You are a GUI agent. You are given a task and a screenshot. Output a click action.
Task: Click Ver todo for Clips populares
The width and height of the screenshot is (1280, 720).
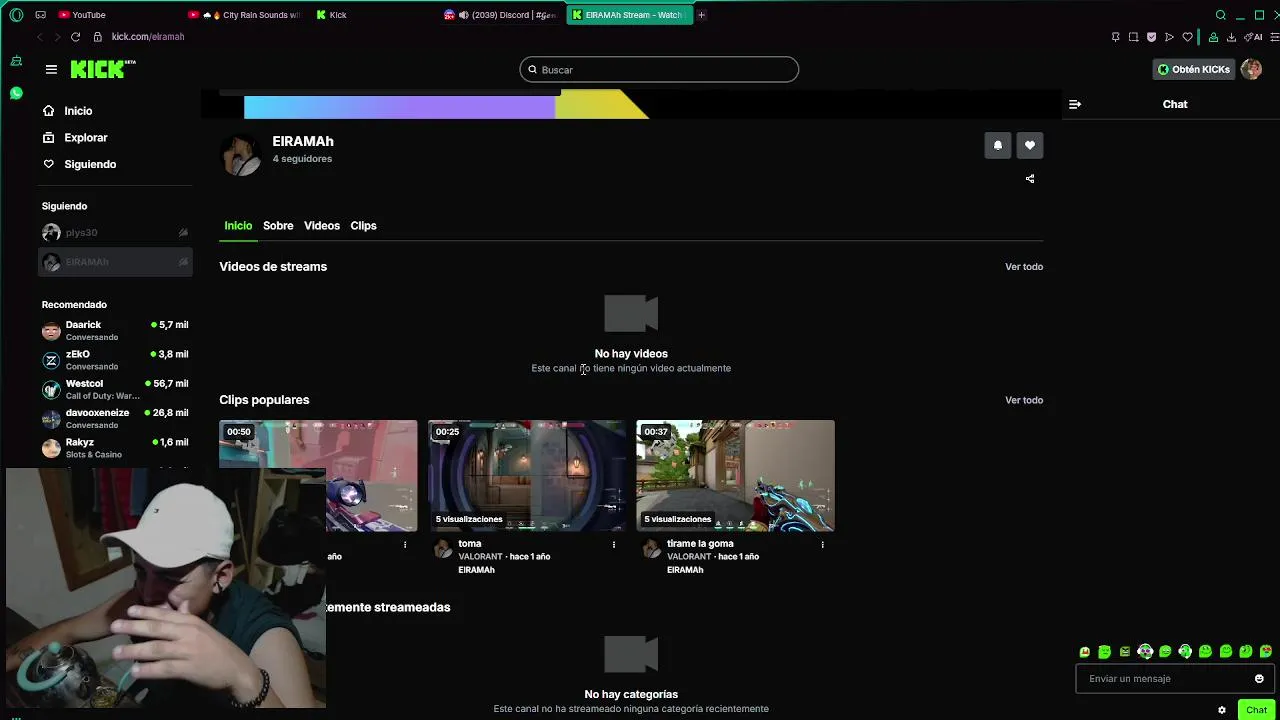[x=1024, y=400]
